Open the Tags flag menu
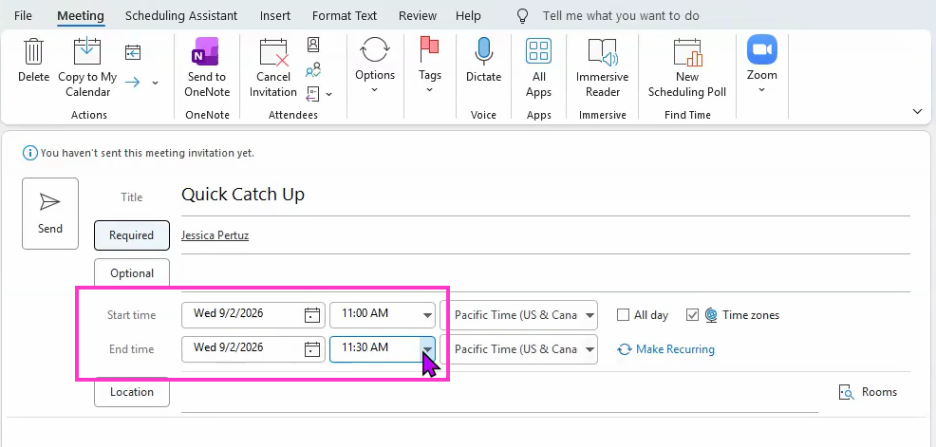Screen dimensions: 936x447 [429, 50]
